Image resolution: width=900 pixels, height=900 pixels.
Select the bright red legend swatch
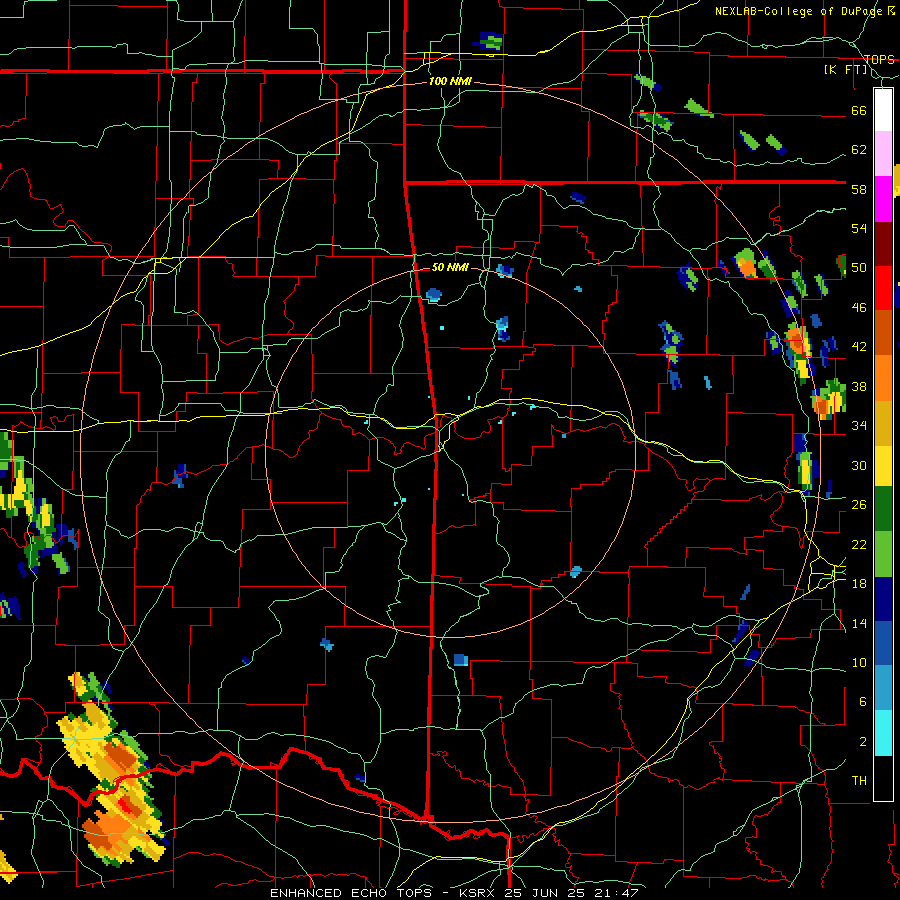[883, 288]
